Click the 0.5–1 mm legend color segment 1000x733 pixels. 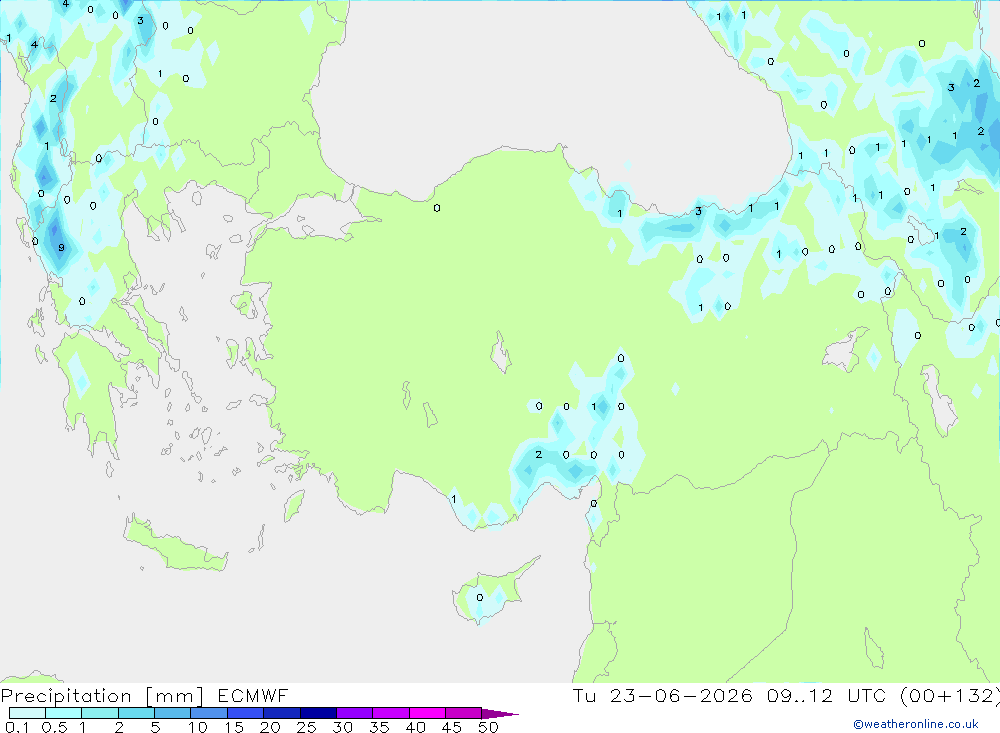tap(64, 713)
